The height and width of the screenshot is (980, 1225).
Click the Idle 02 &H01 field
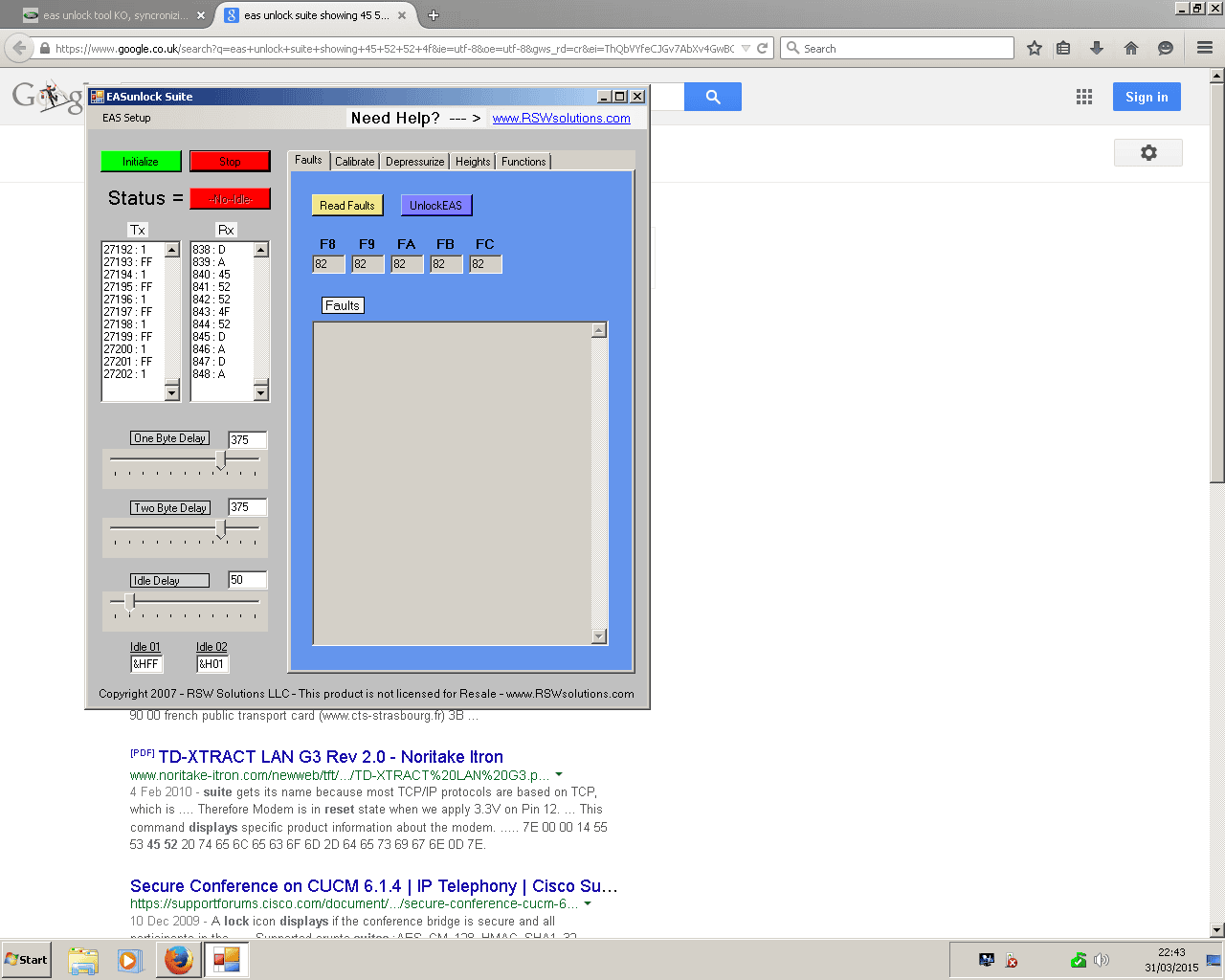212,664
